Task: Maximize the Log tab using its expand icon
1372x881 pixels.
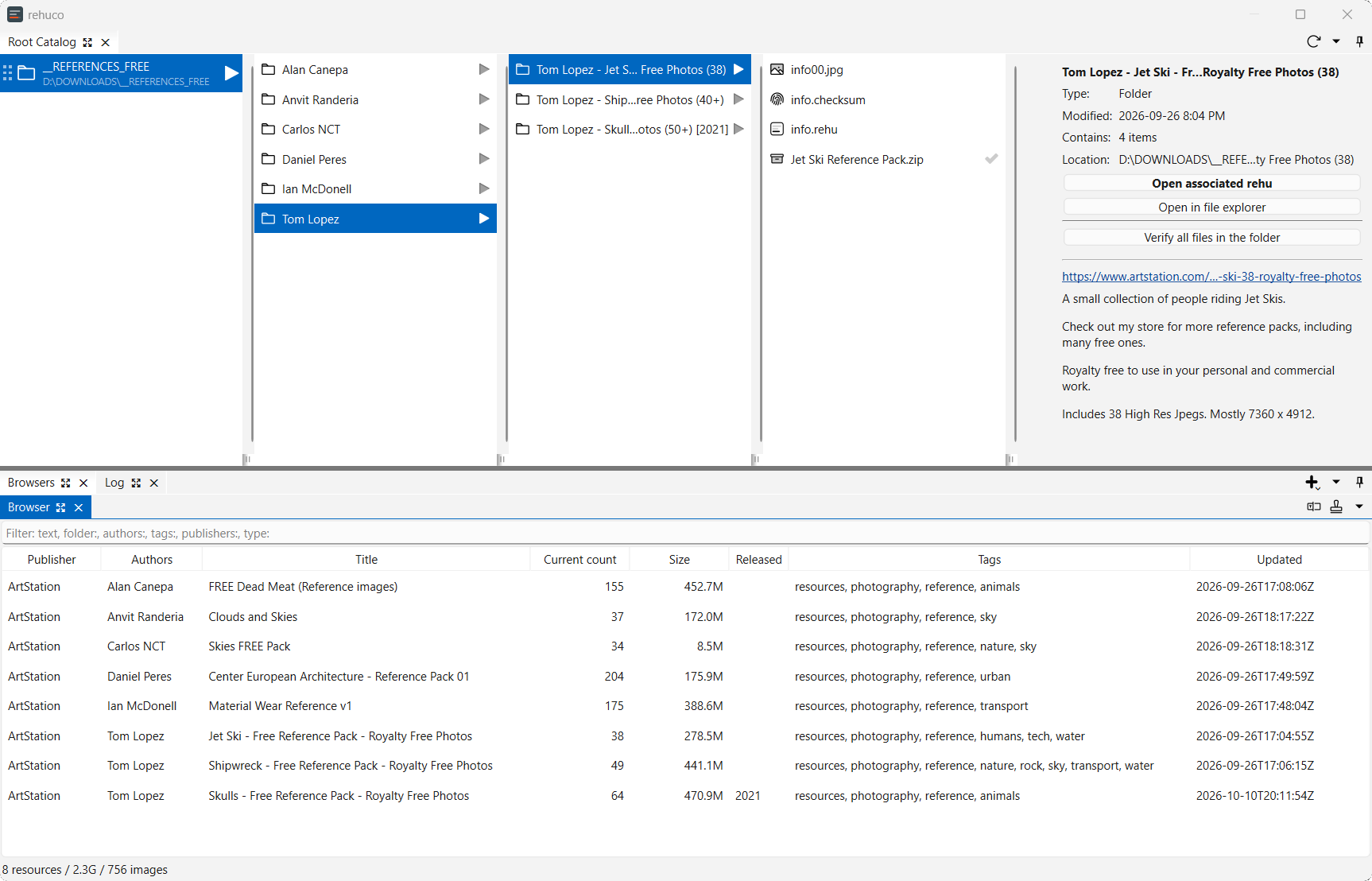Action: tap(136, 483)
